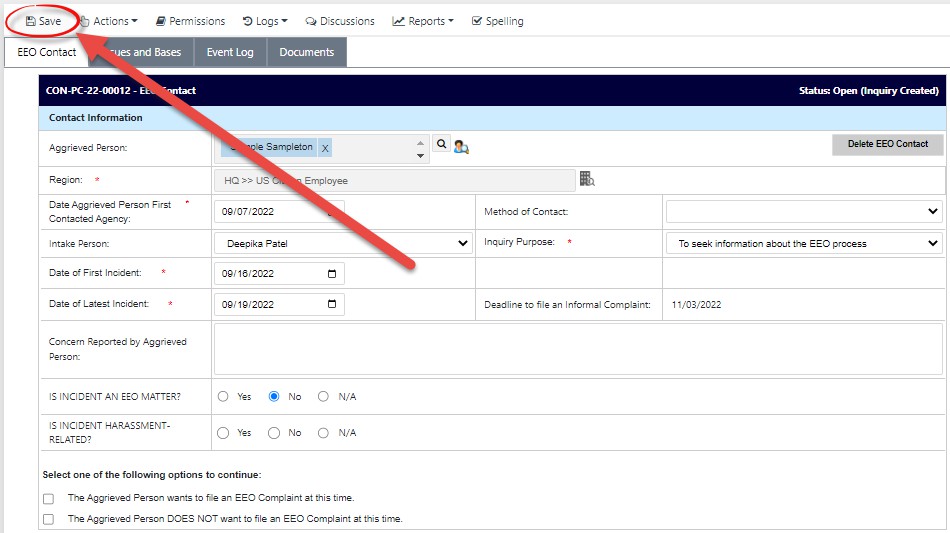The width and height of the screenshot is (950, 533).
Task: Click the Reports chart icon
Action: [x=398, y=21]
